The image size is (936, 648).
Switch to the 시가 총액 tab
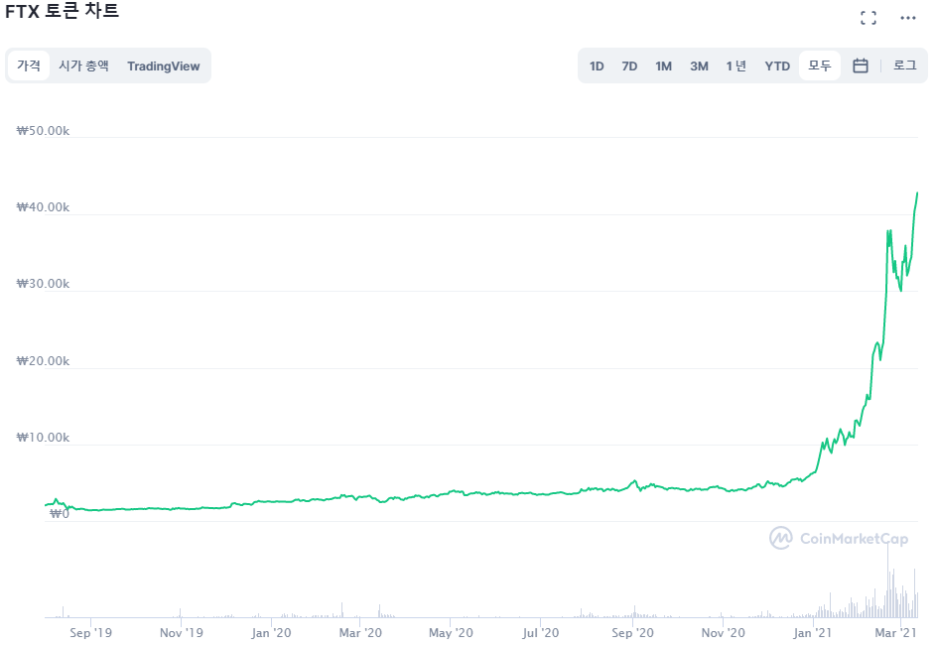84,66
